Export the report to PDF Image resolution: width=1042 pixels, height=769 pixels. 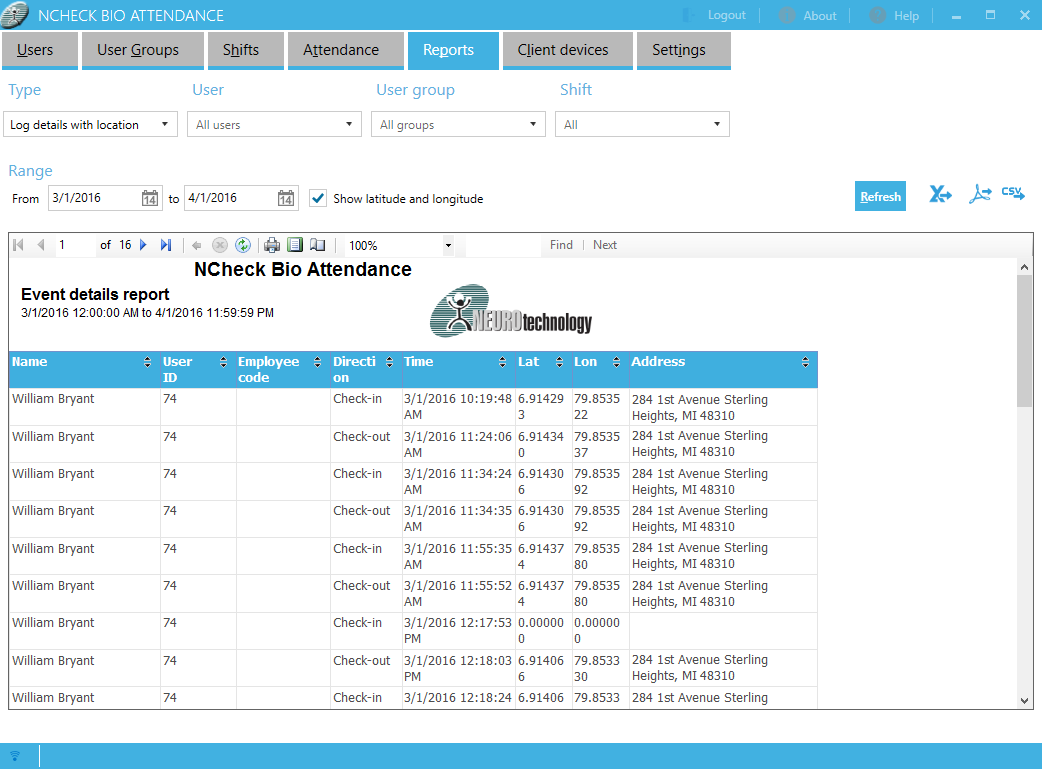pos(980,194)
